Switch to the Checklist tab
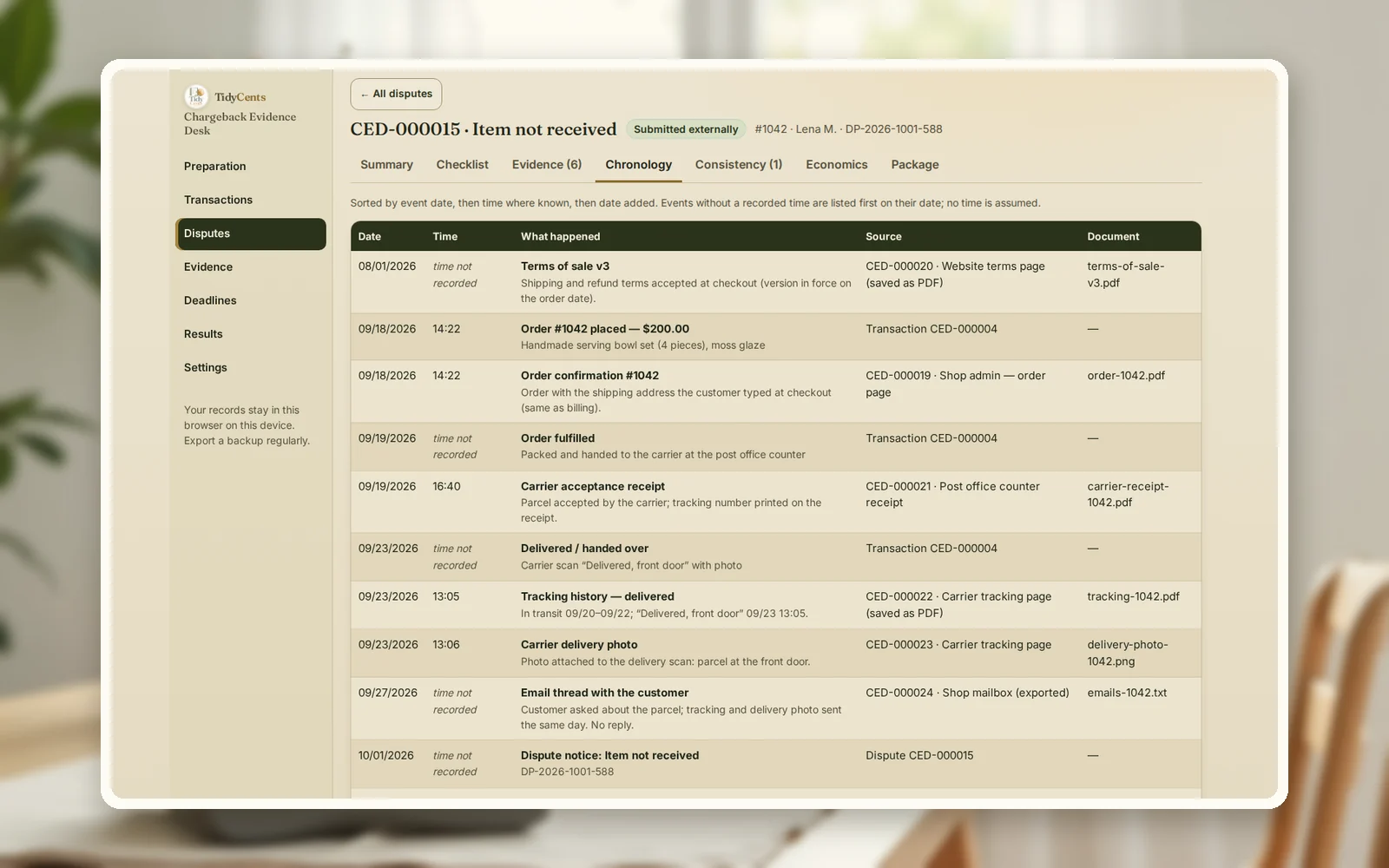The image size is (1389, 868). 462,165
